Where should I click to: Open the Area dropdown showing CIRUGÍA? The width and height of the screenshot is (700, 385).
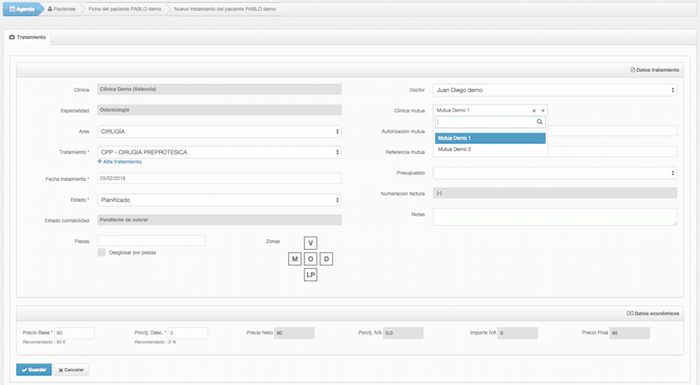pos(219,131)
